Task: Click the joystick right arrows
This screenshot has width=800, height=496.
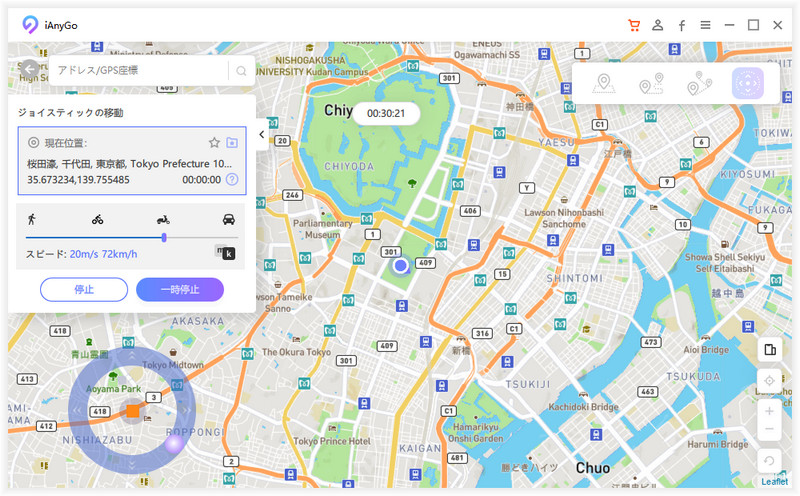Action: (x=186, y=410)
